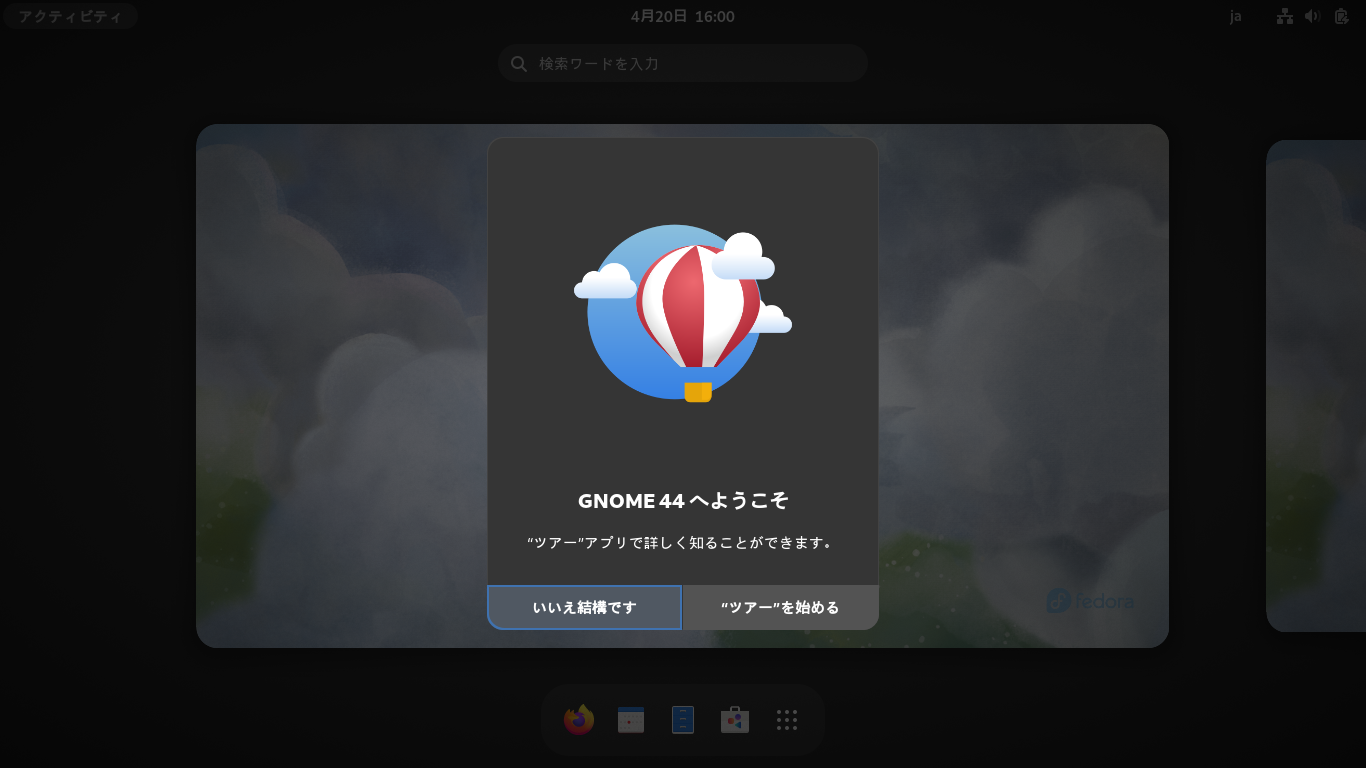This screenshot has height=768, width=1366.
Task: Click the battery status icon
Action: [1341, 16]
